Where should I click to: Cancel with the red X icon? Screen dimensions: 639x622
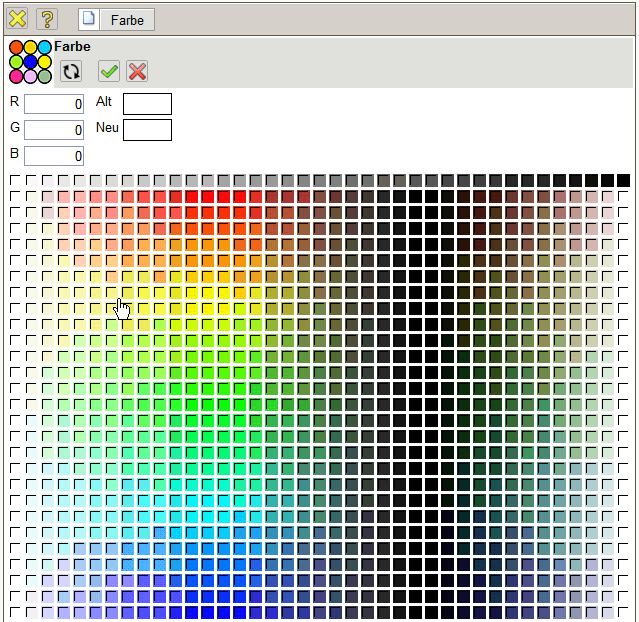[x=137, y=71]
